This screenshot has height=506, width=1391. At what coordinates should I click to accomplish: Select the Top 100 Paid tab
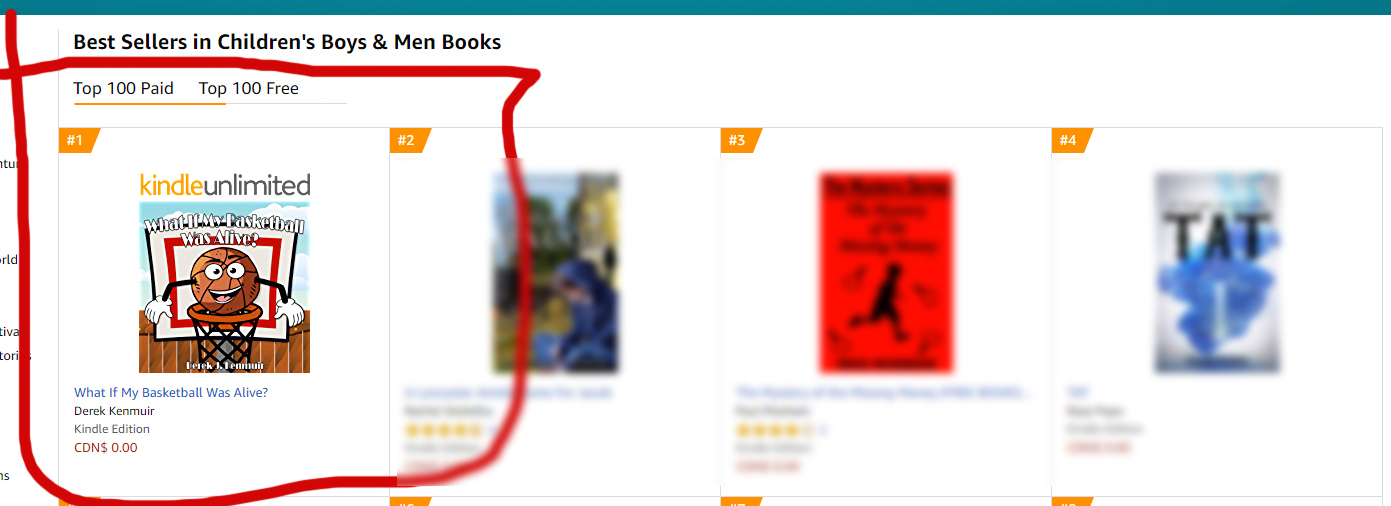pyautogui.click(x=123, y=88)
